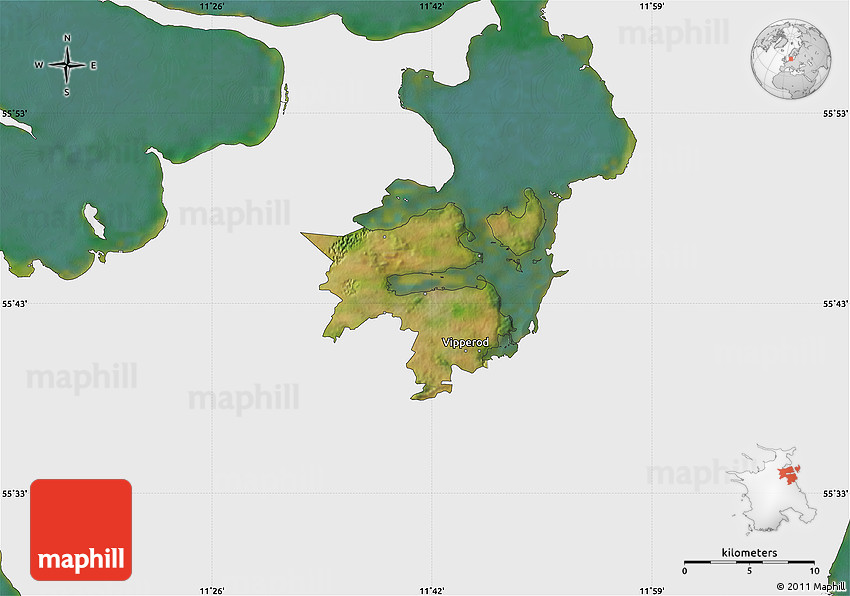This screenshot has width=850, height=596.
Task: Click the 55°53' latitude label on right
Action: (x=835, y=113)
